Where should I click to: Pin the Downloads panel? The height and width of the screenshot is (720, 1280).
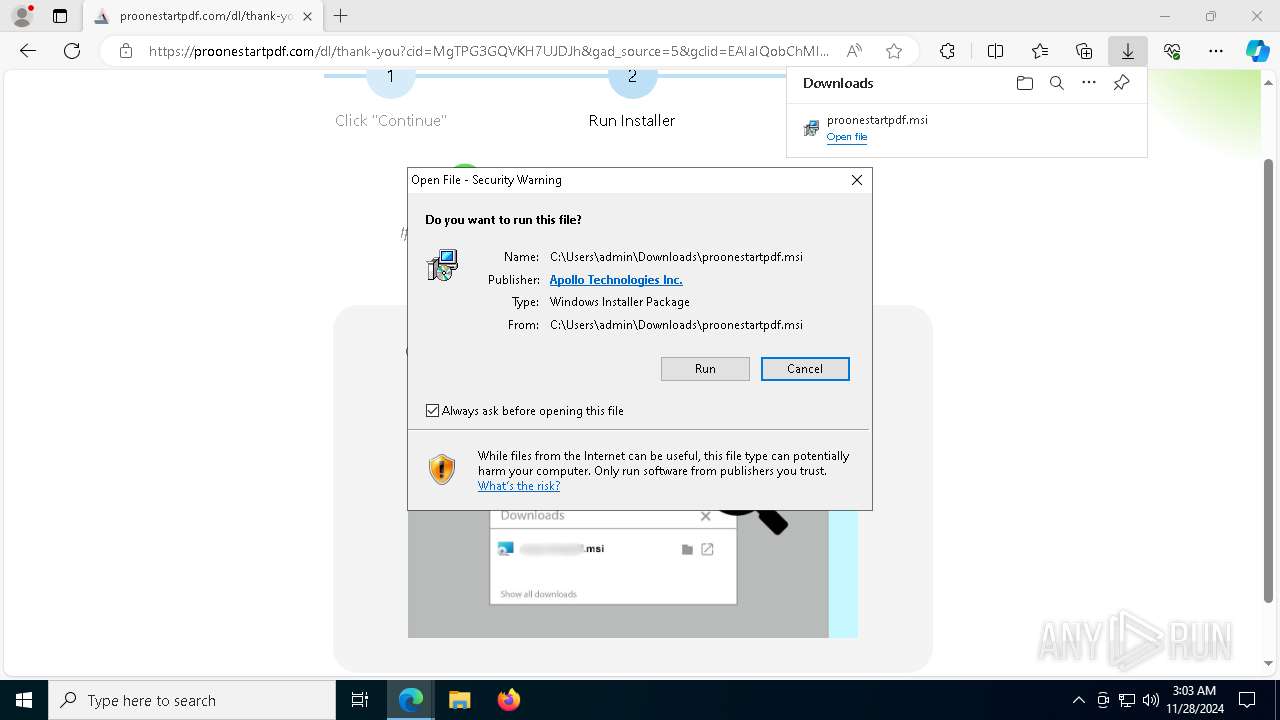pyautogui.click(x=1121, y=83)
